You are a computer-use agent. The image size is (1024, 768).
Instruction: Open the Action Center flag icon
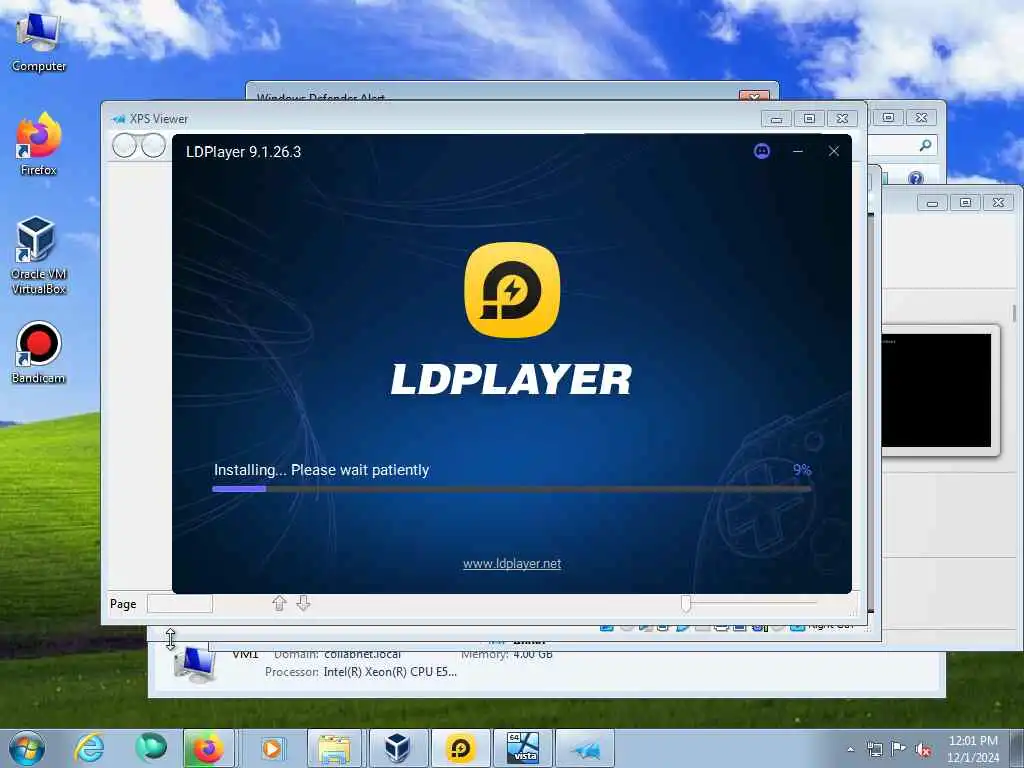[x=899, y=749]
